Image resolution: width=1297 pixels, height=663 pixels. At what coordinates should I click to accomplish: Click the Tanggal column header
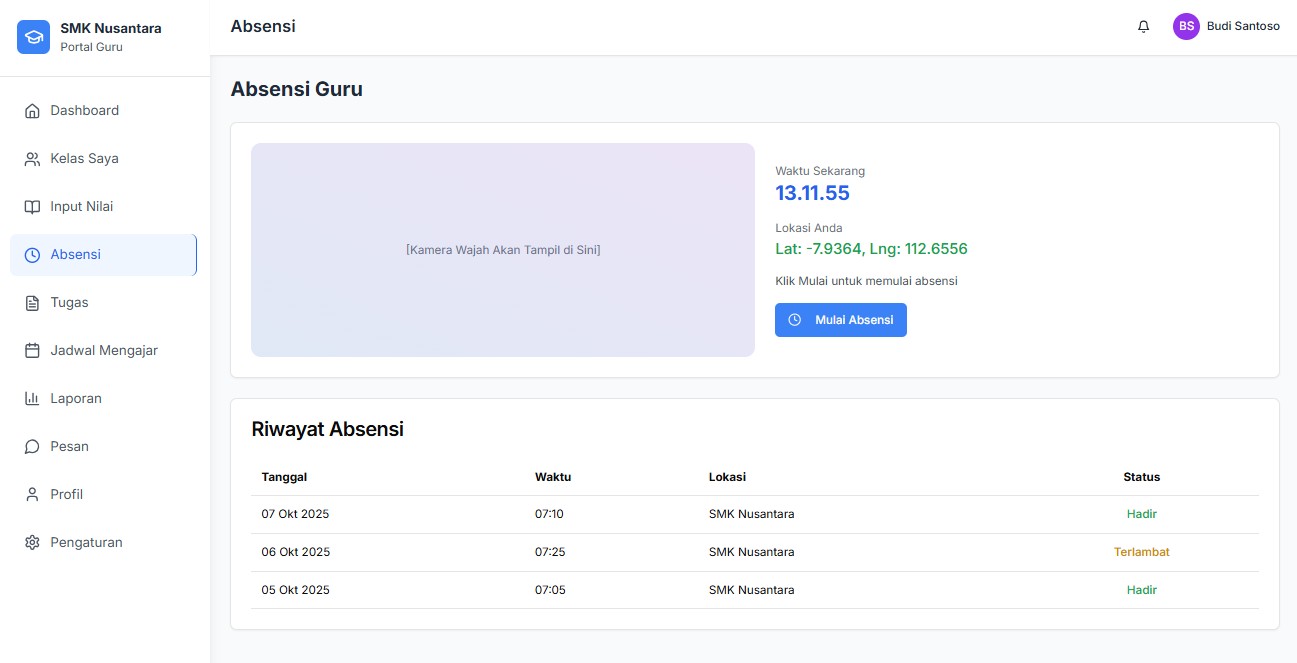pyautogui.click(x=284, y=477)
